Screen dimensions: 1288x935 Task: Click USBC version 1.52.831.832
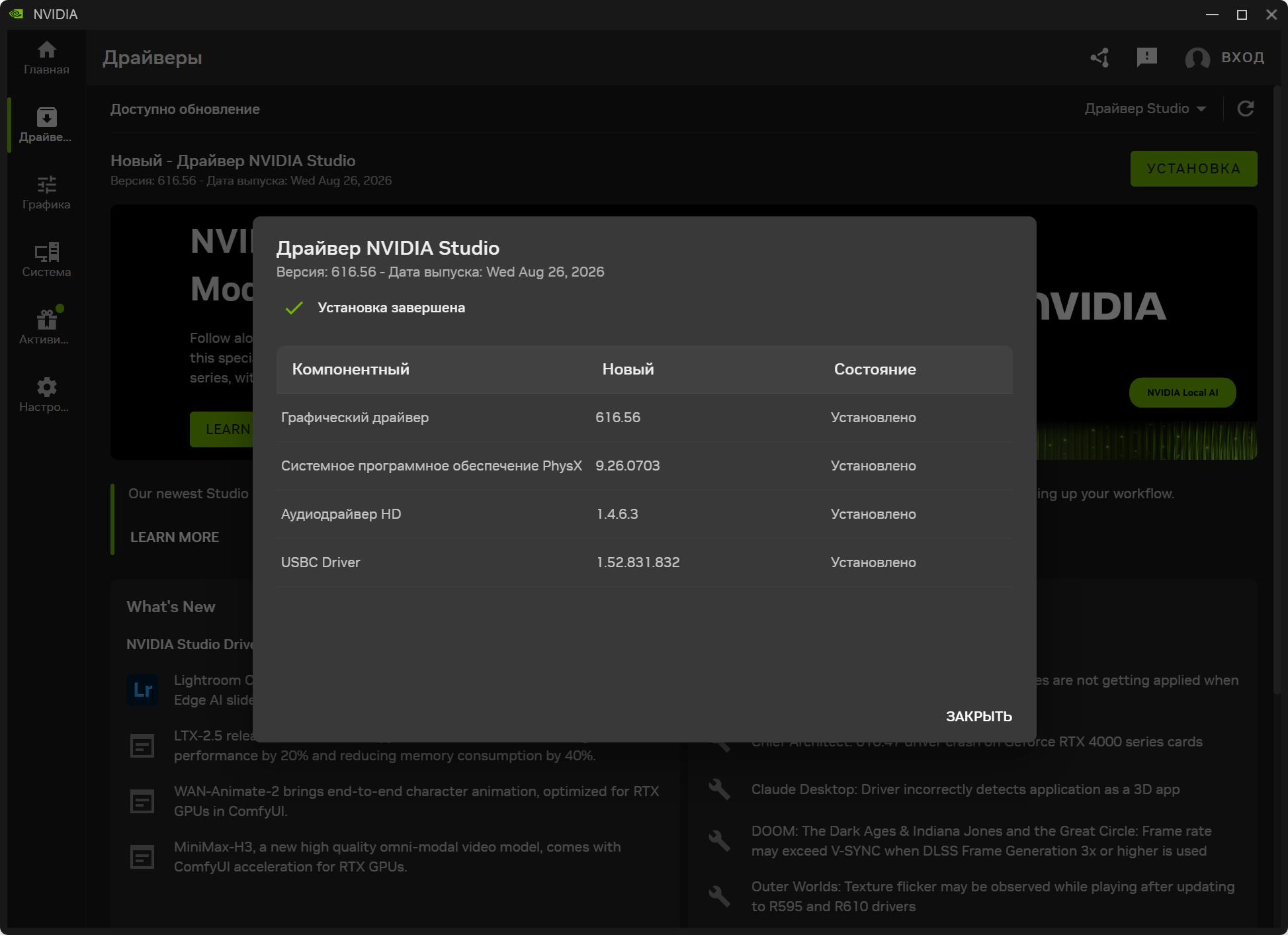638,562
